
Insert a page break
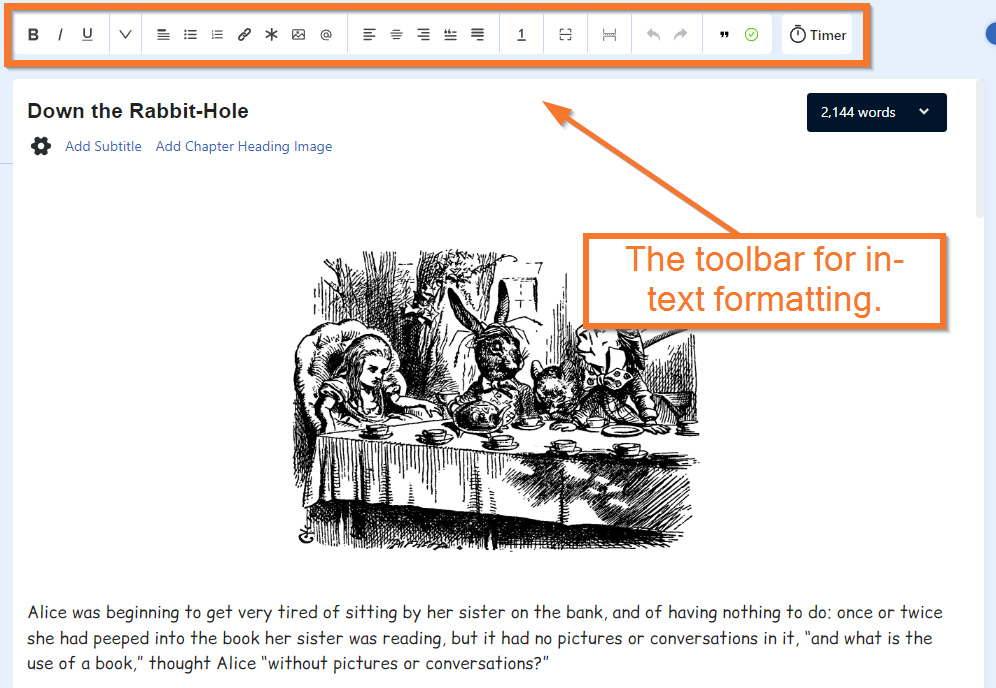[x=609, y=35]
